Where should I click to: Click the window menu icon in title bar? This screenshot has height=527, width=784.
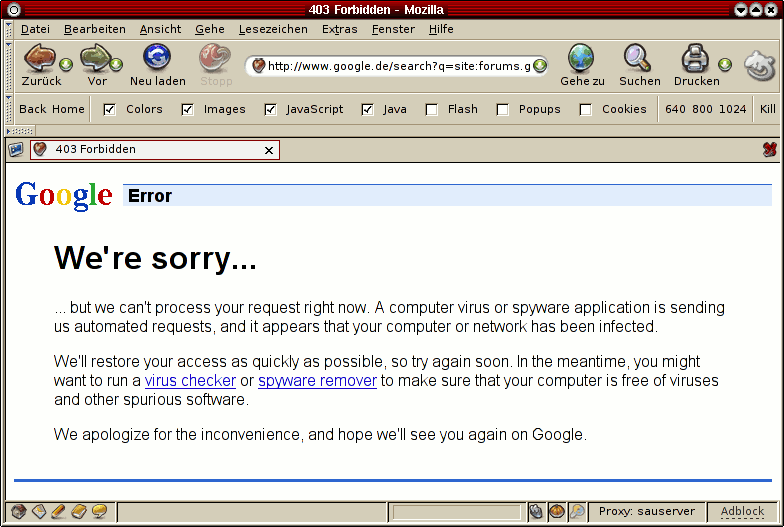coord(14,10)
